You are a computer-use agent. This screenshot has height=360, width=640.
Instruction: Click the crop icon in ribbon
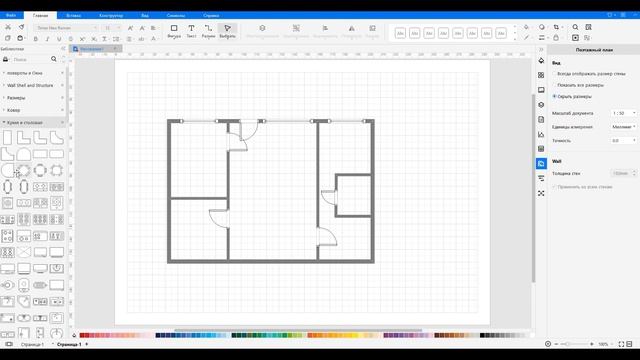(x=556, y=27)
